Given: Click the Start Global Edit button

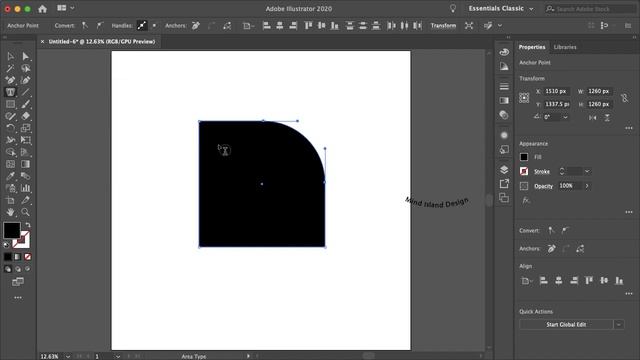Looking at the screenshot, I should 566,324.
